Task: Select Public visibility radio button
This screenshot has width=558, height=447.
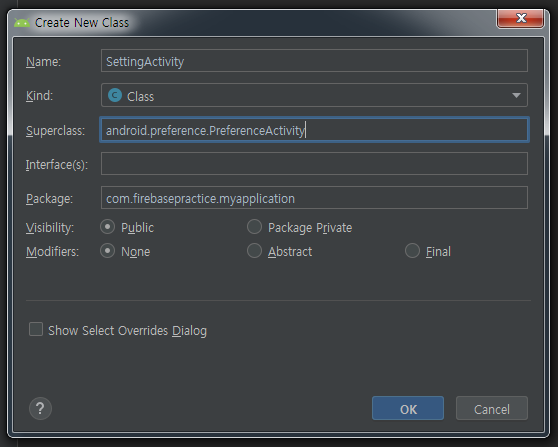Action: (x=107, y=227)
